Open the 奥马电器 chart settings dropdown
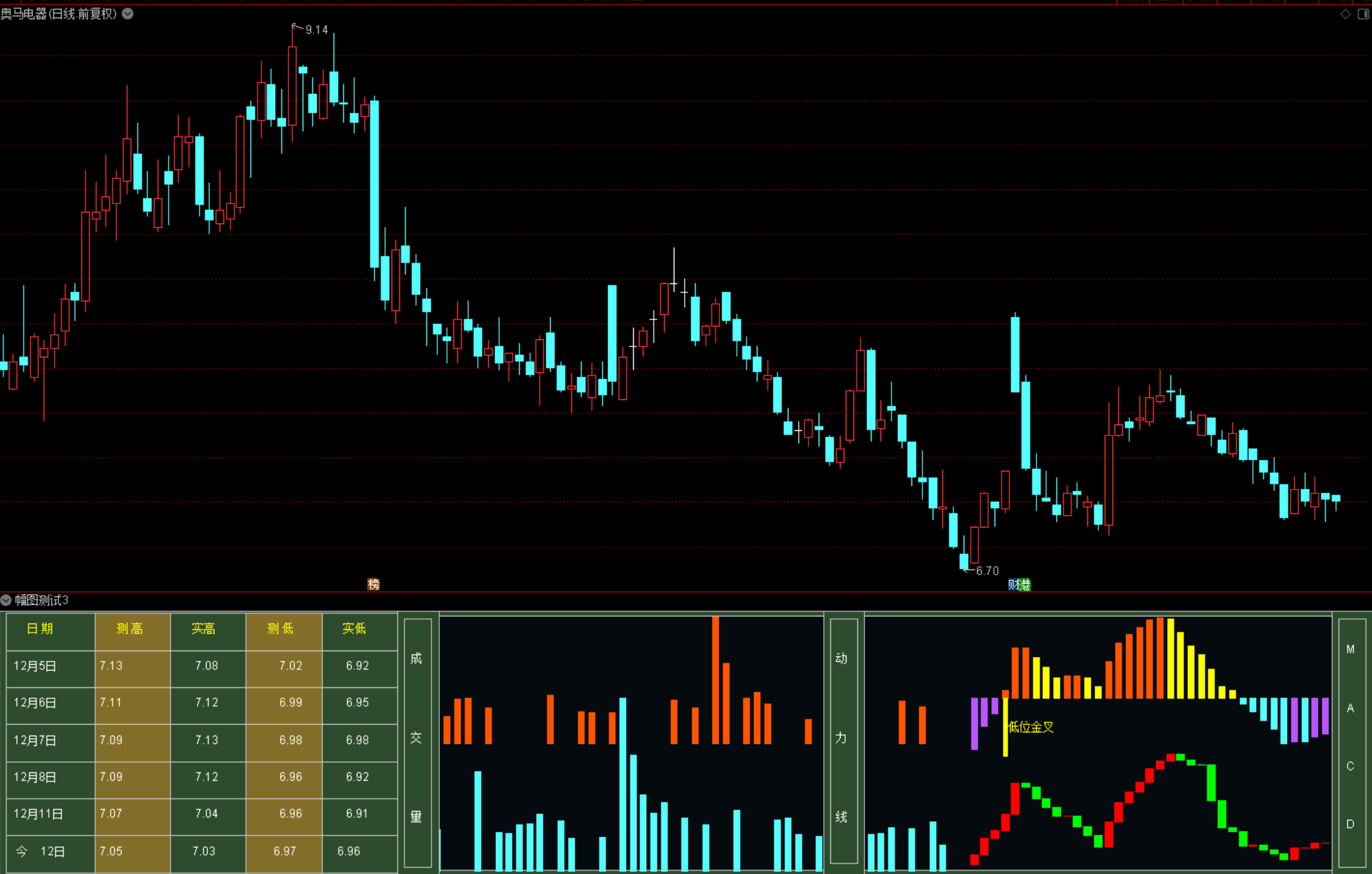The width and height of the screenshot is (1372, 874). point(128,14)
